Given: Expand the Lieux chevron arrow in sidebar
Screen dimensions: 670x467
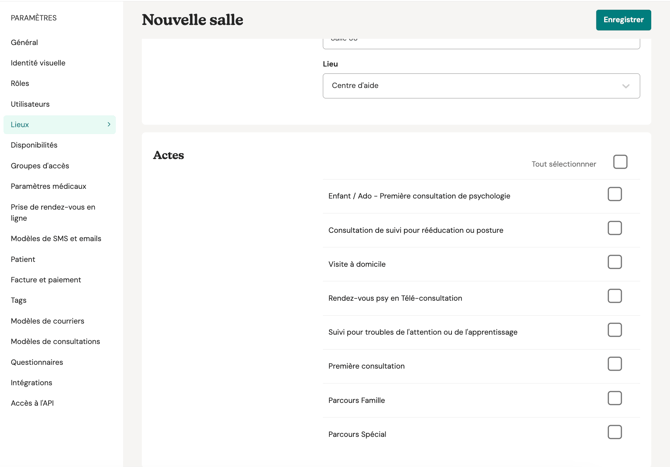Looking at the screenshot, I should point(109,125).
